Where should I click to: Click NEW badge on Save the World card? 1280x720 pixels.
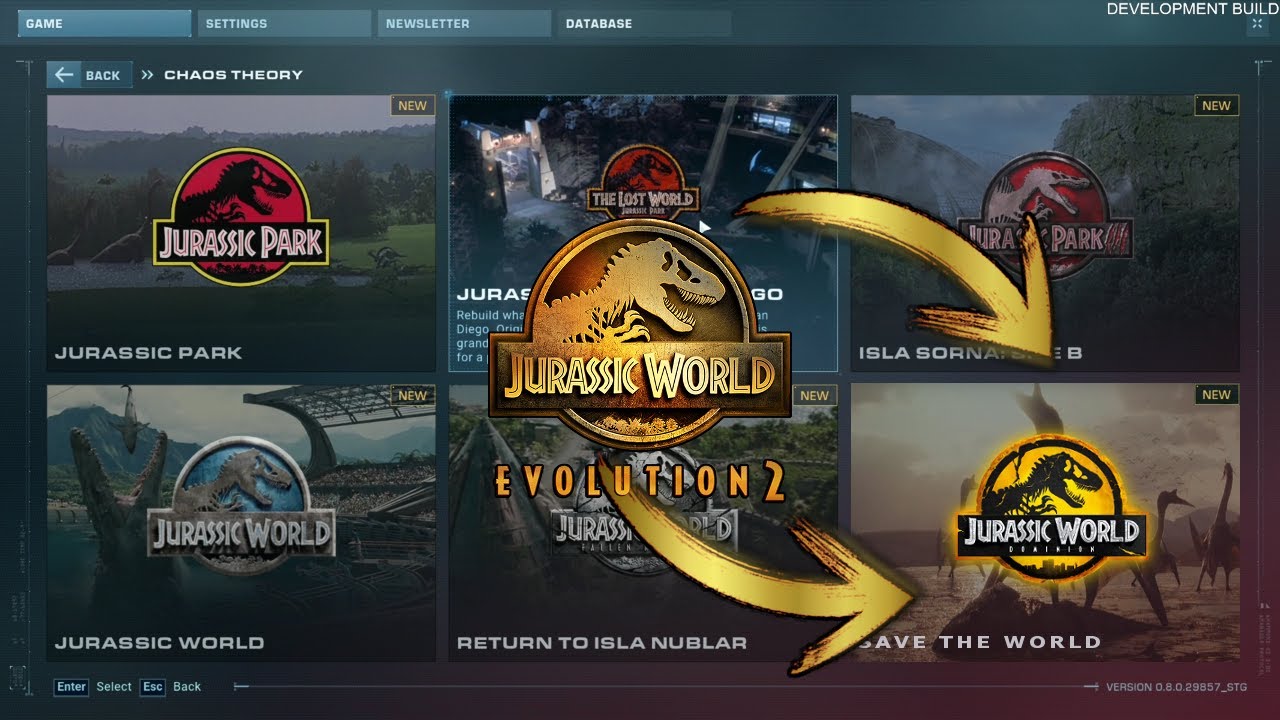point(1216,395)
